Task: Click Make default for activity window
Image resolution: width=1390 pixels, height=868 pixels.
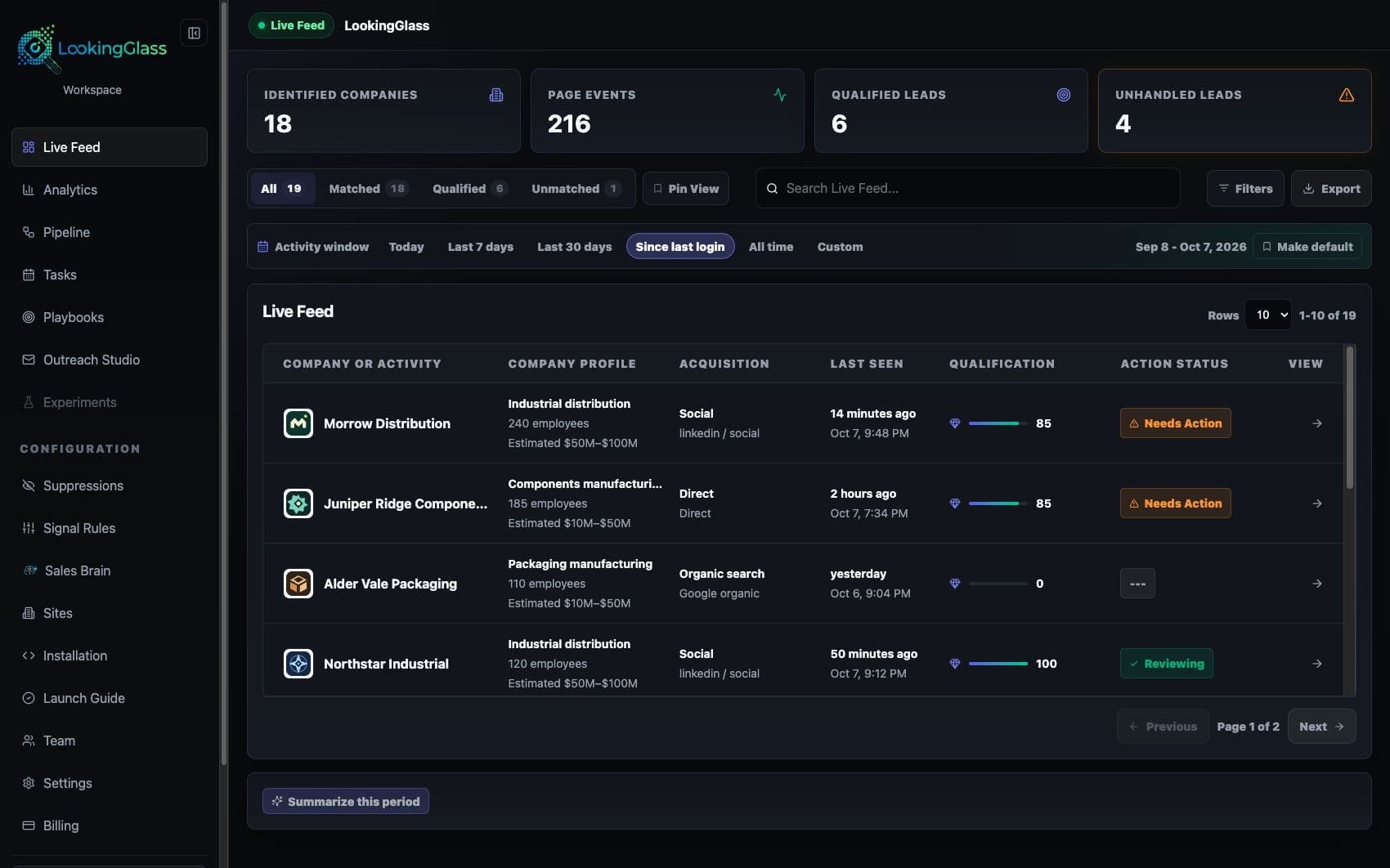Action: coord(1307,247)
